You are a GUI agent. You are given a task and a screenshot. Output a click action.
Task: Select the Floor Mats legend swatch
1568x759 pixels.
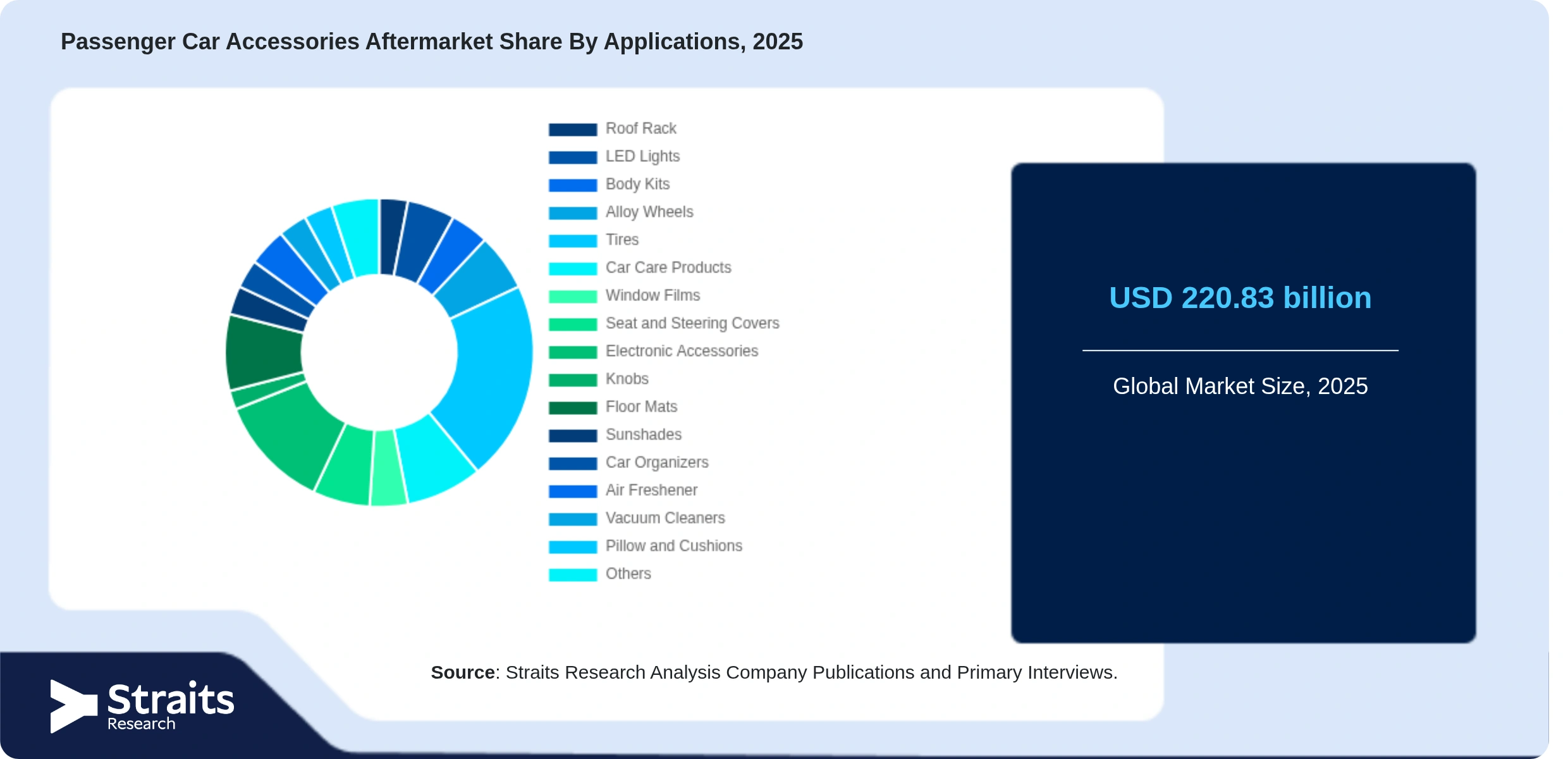(573, 408)
